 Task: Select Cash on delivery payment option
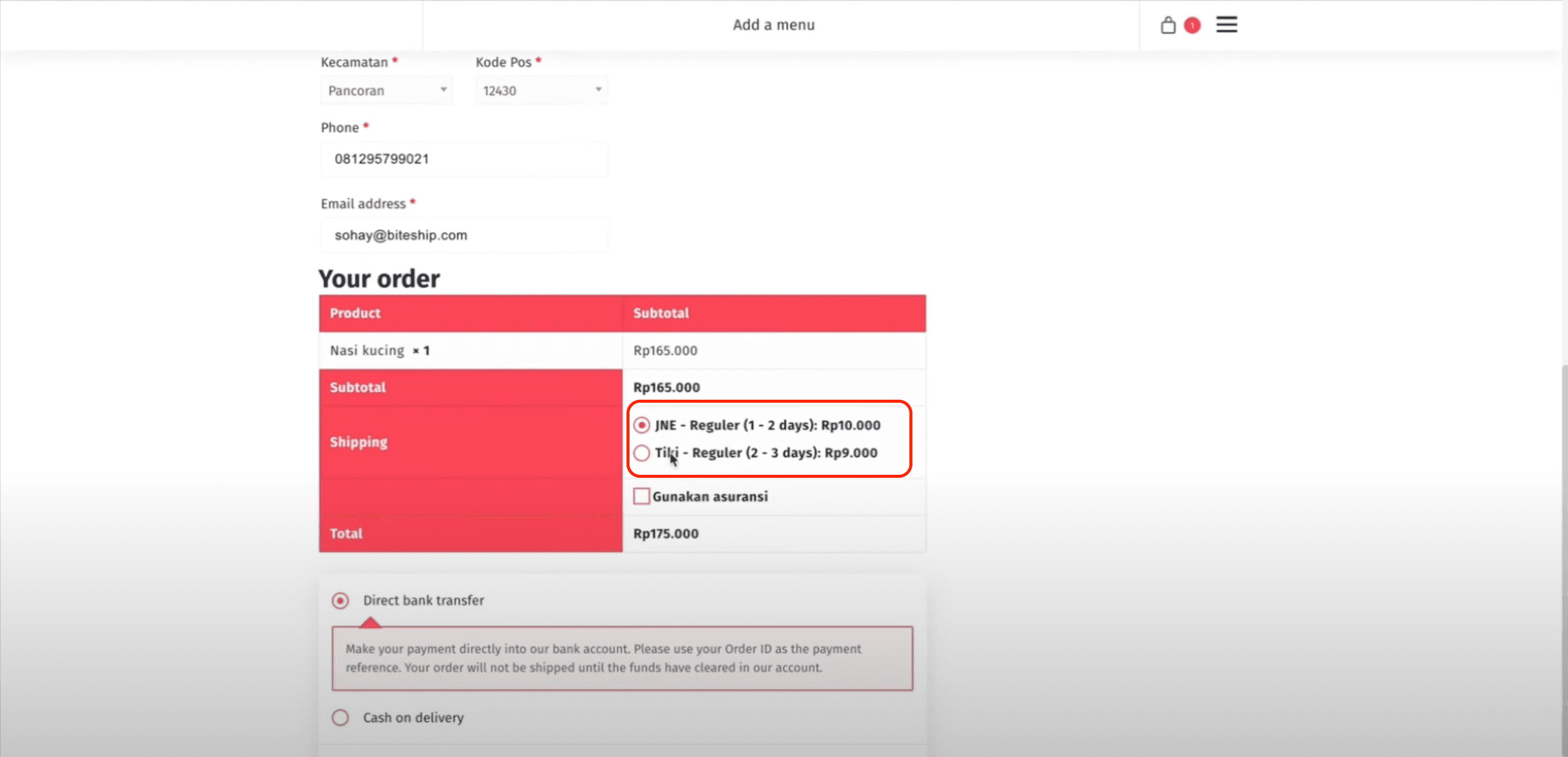tap(341, 718)
